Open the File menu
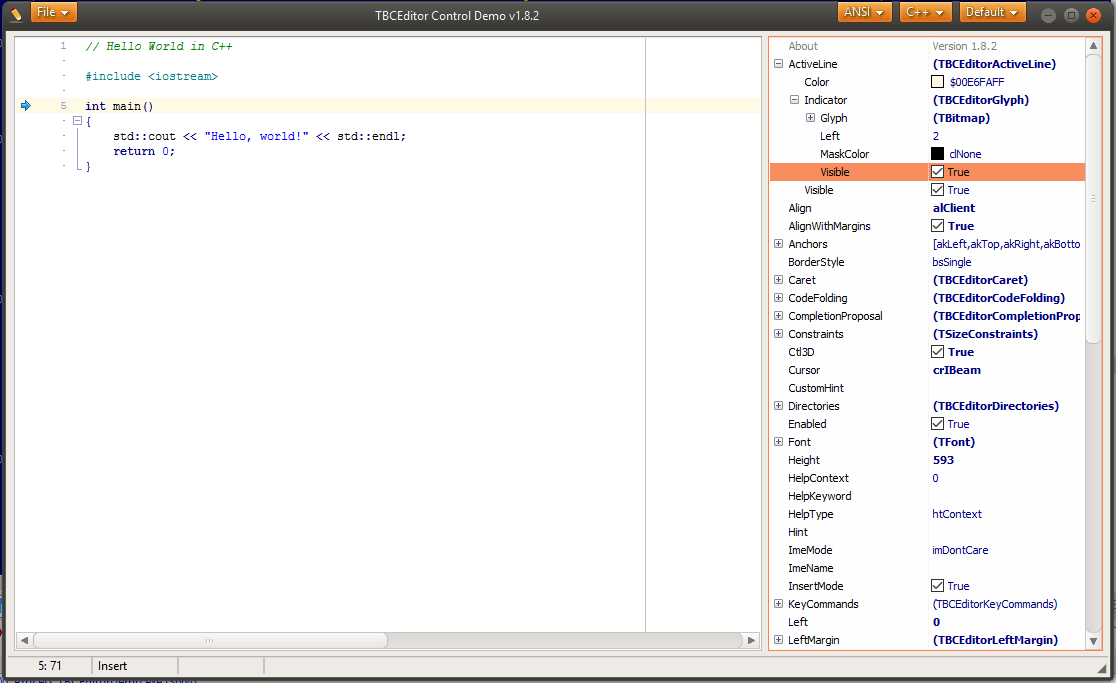Image resolution: width=1116 pixels, height=683 pixels. coord(53,13)
